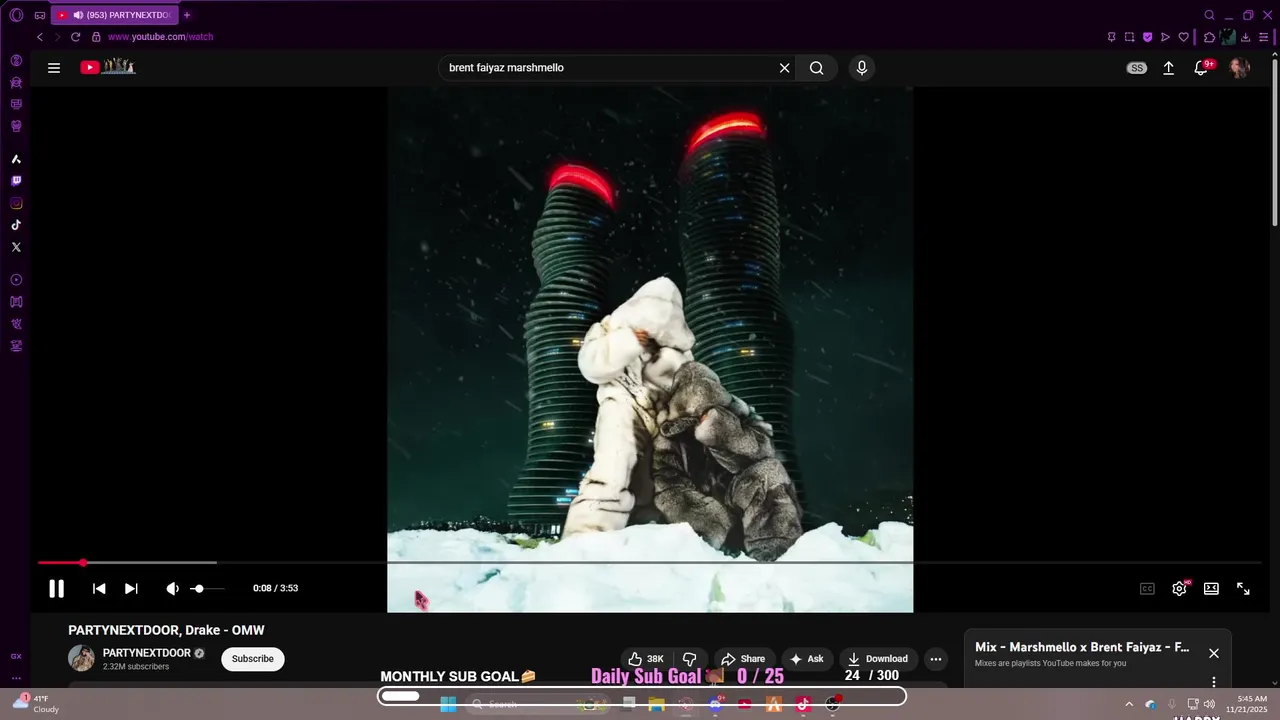Viewport: 1280px width, 720px height.
Task: Click the Ask button
Action: click(x=807, y=659)
